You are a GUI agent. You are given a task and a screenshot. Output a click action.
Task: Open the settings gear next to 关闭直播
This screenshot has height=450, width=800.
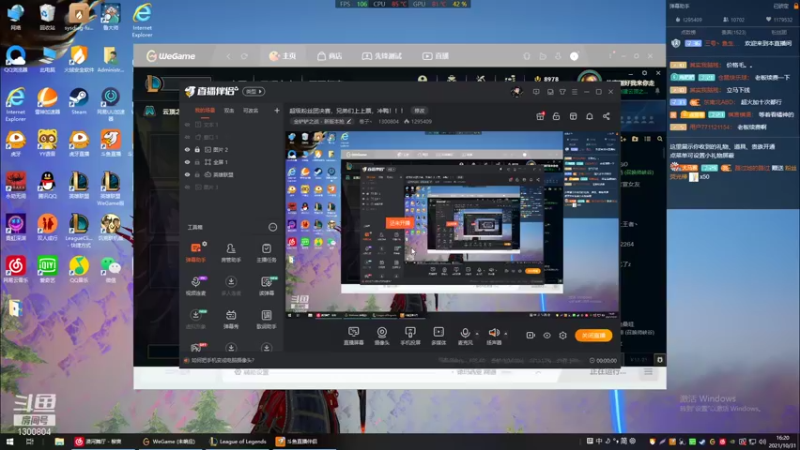[x=563, y=335]
